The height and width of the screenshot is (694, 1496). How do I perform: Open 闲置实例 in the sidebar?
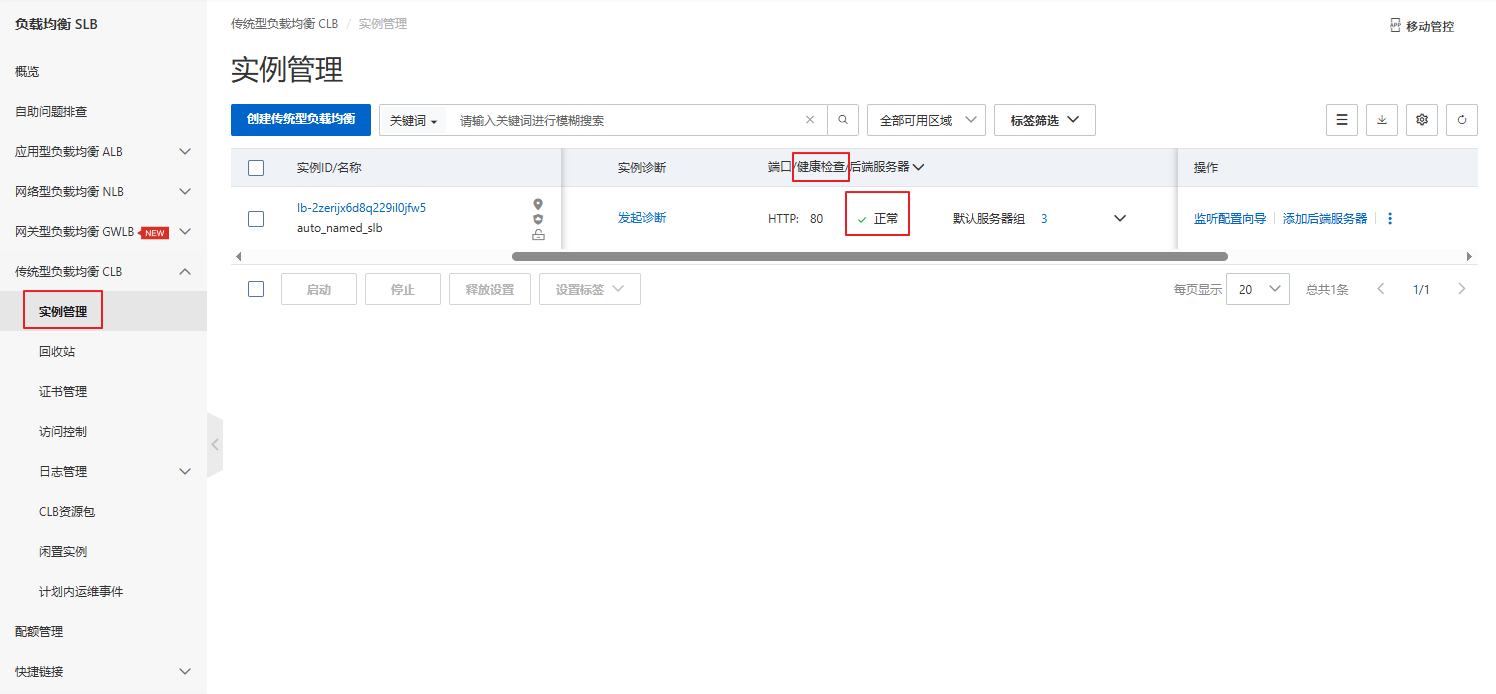63,552
